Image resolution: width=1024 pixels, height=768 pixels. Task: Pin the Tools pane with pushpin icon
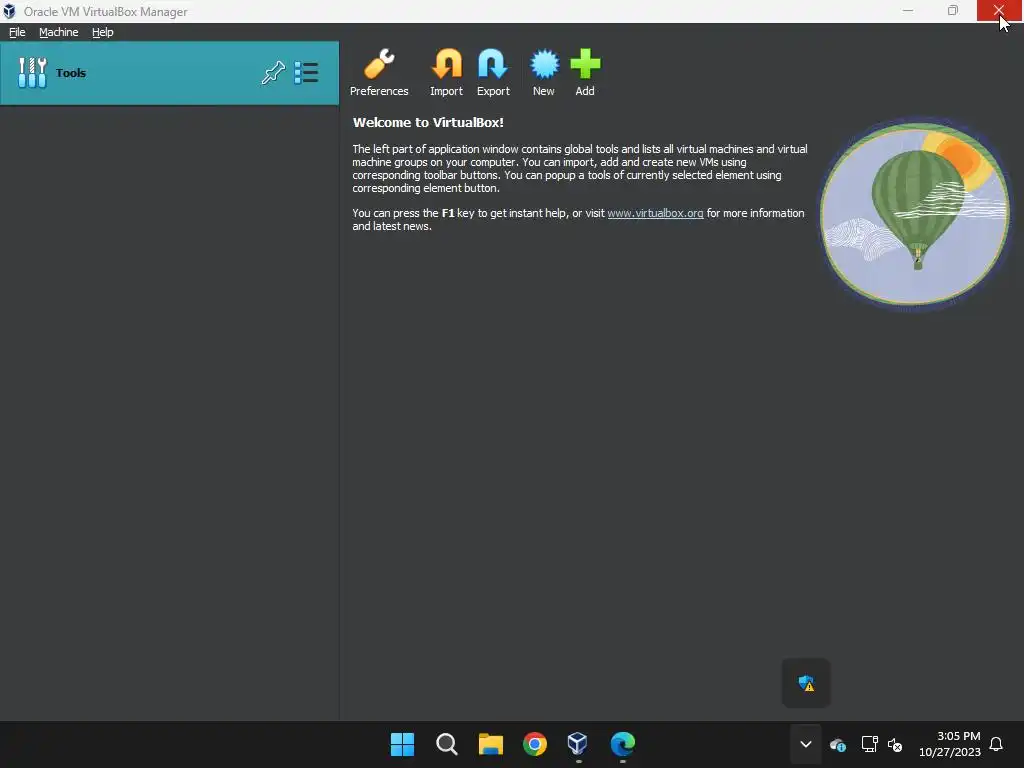pyautogui.click(x=273, y=72)
